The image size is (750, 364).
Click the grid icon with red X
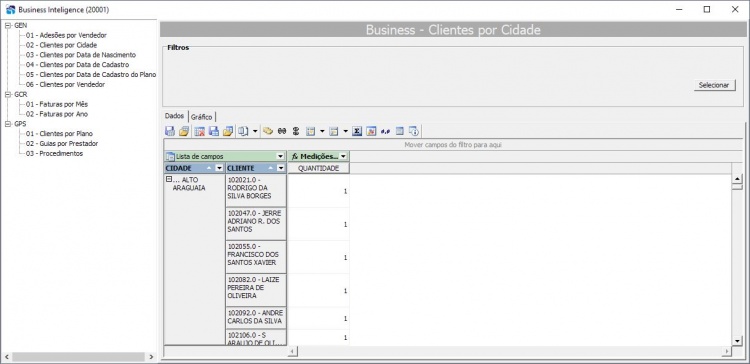tap(200, 131)
